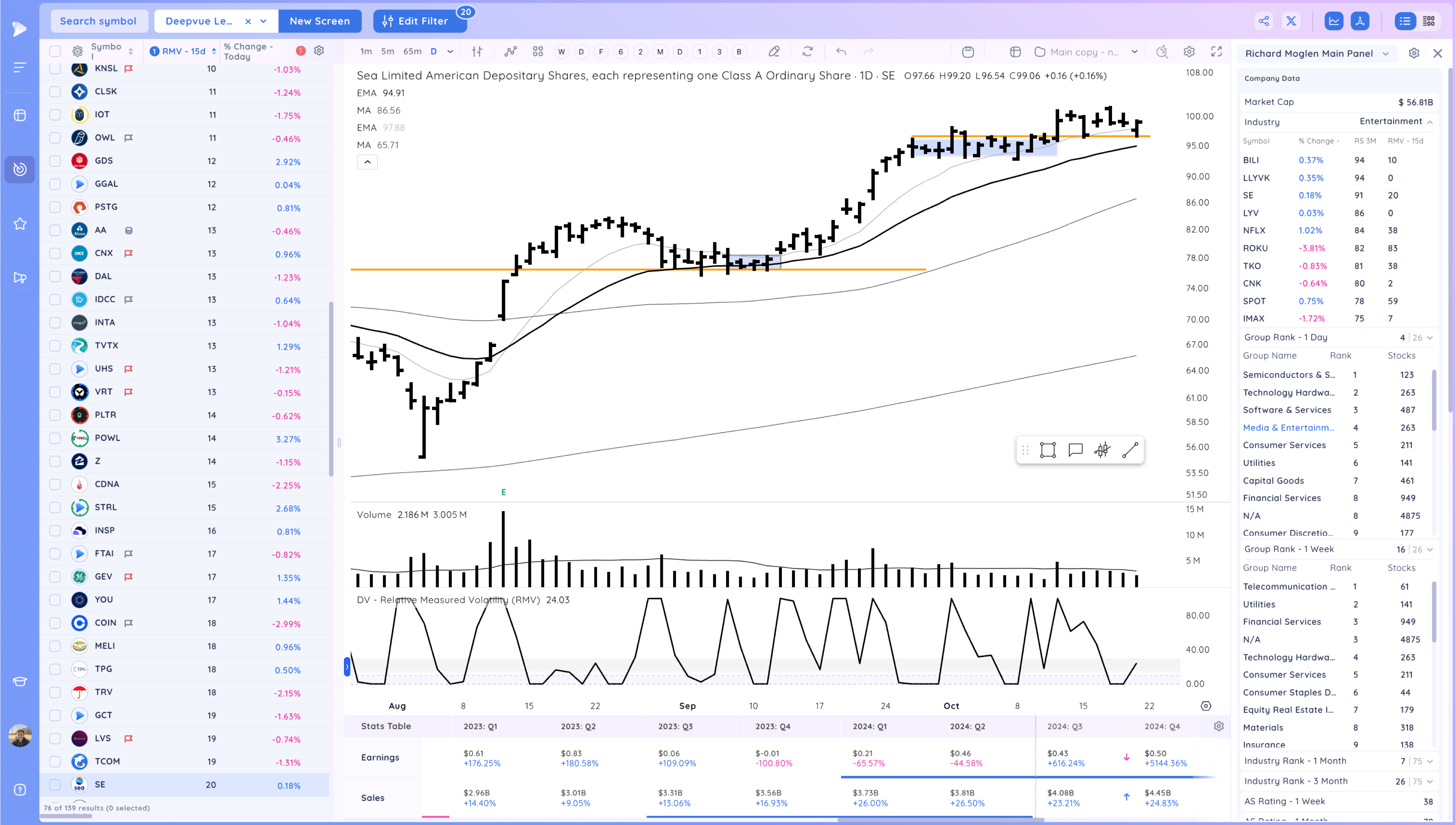Toggle fullscreen chart icon
This screenshot has height=825, width=1456.
point(1216,52)
